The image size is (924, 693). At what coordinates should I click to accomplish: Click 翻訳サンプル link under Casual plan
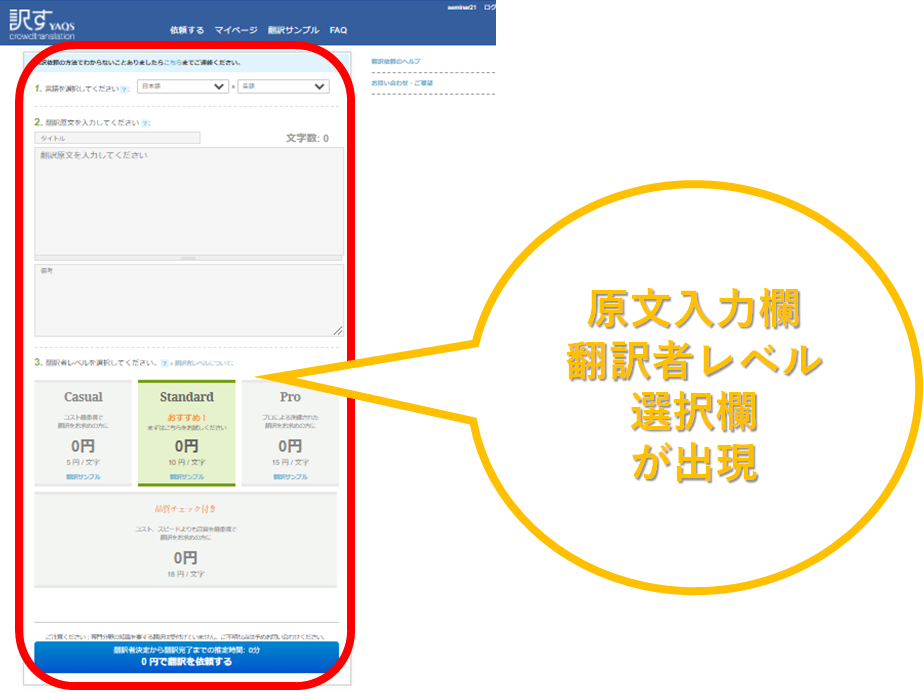point(84,477)
